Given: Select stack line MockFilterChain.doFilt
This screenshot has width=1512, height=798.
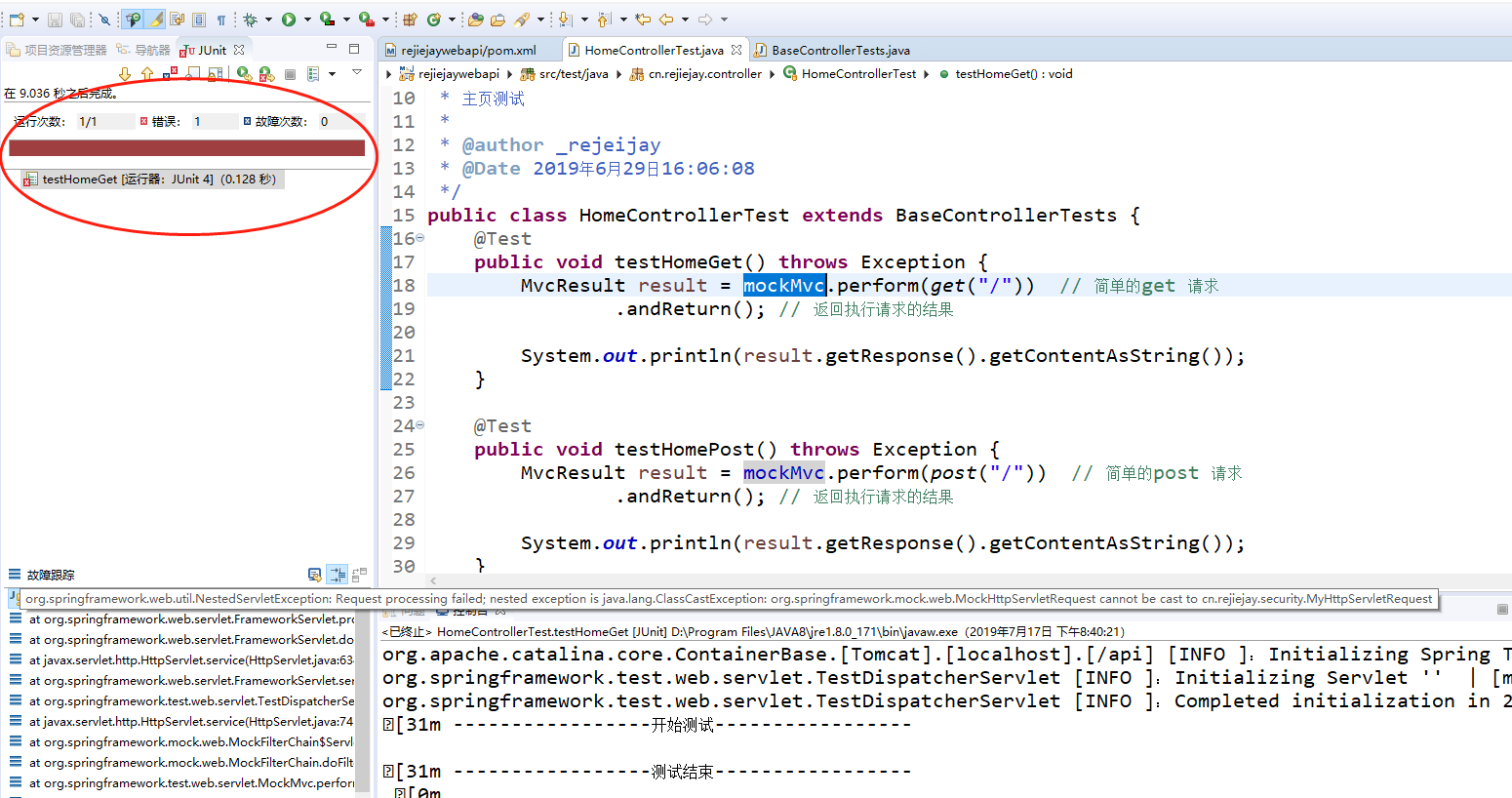Looking at the screenshot, I should coord(181,763).
